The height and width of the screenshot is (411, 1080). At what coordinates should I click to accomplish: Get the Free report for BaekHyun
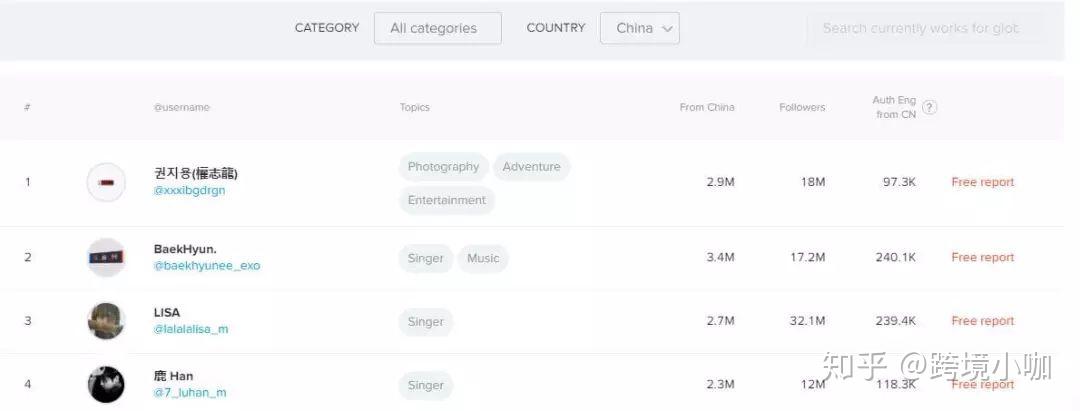(x=983, y=257)
